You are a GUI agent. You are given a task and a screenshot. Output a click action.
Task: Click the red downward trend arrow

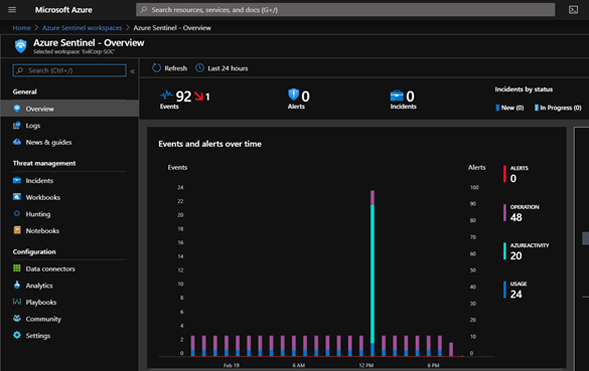tap(199, 97)
